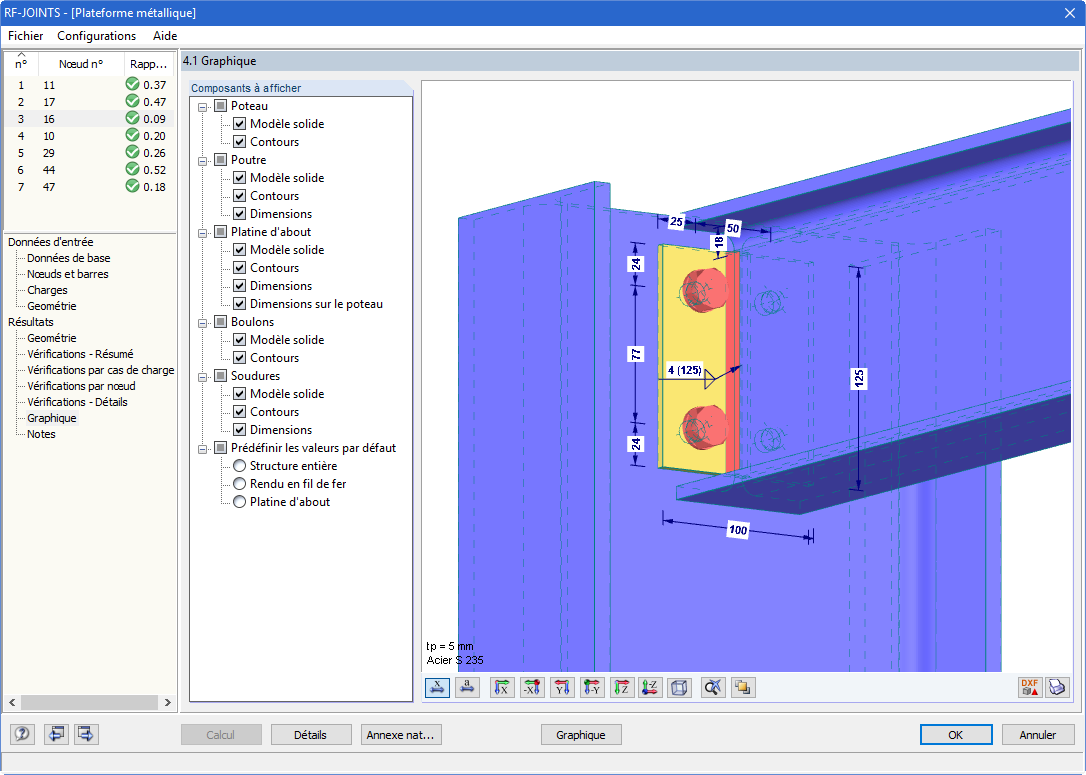Screen dimensions: 1086x775
Task: Collapse the Poutre tree node
Action: [x=203, y=161]
